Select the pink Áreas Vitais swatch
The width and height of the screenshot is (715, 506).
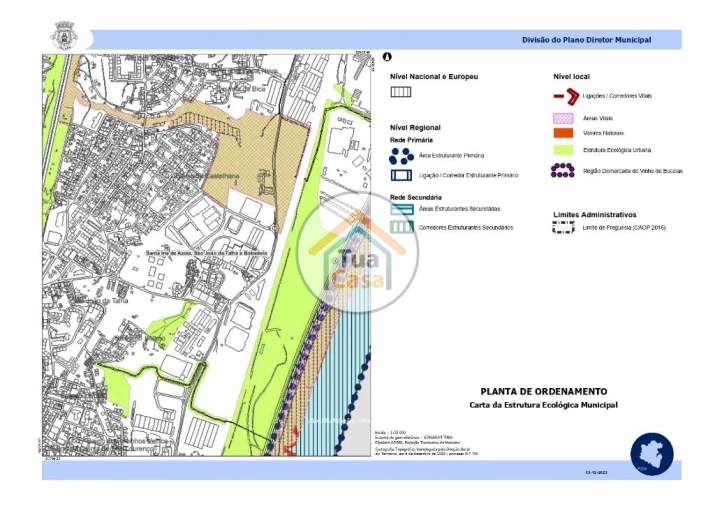[564, 118]
